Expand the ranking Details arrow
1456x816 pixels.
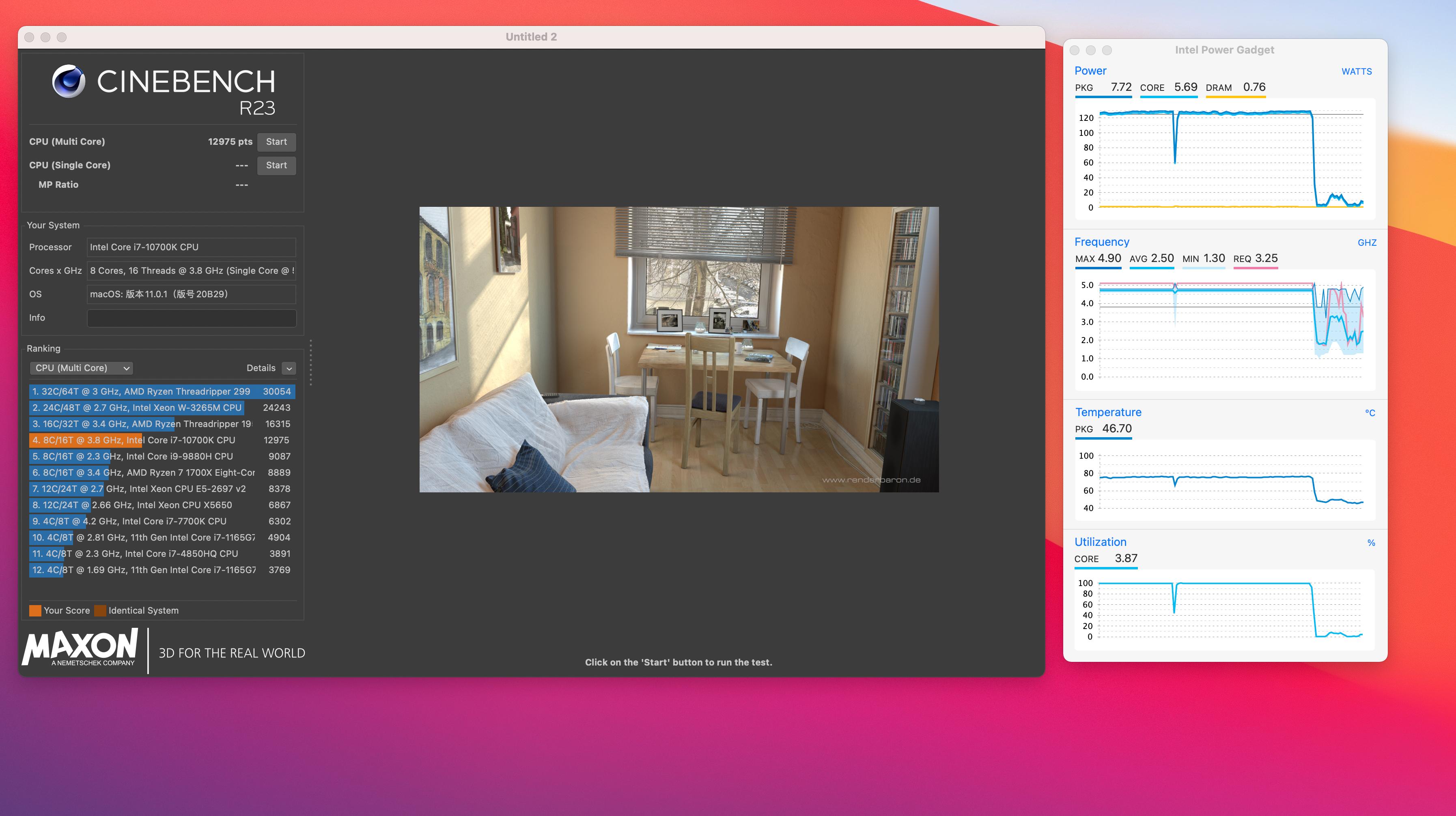pyautogui.click(x=289, y=369)
